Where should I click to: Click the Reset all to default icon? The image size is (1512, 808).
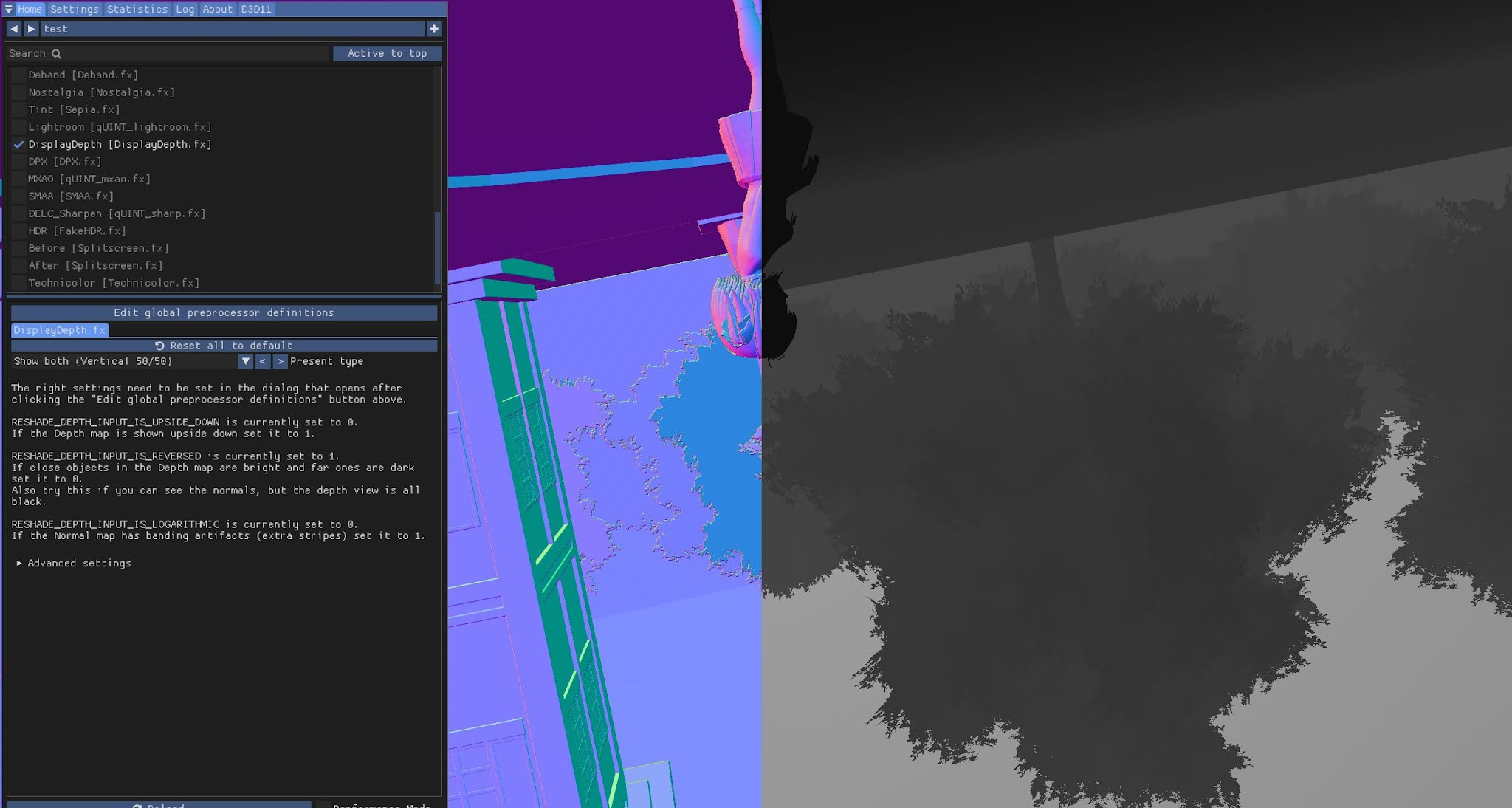[159, 346]
